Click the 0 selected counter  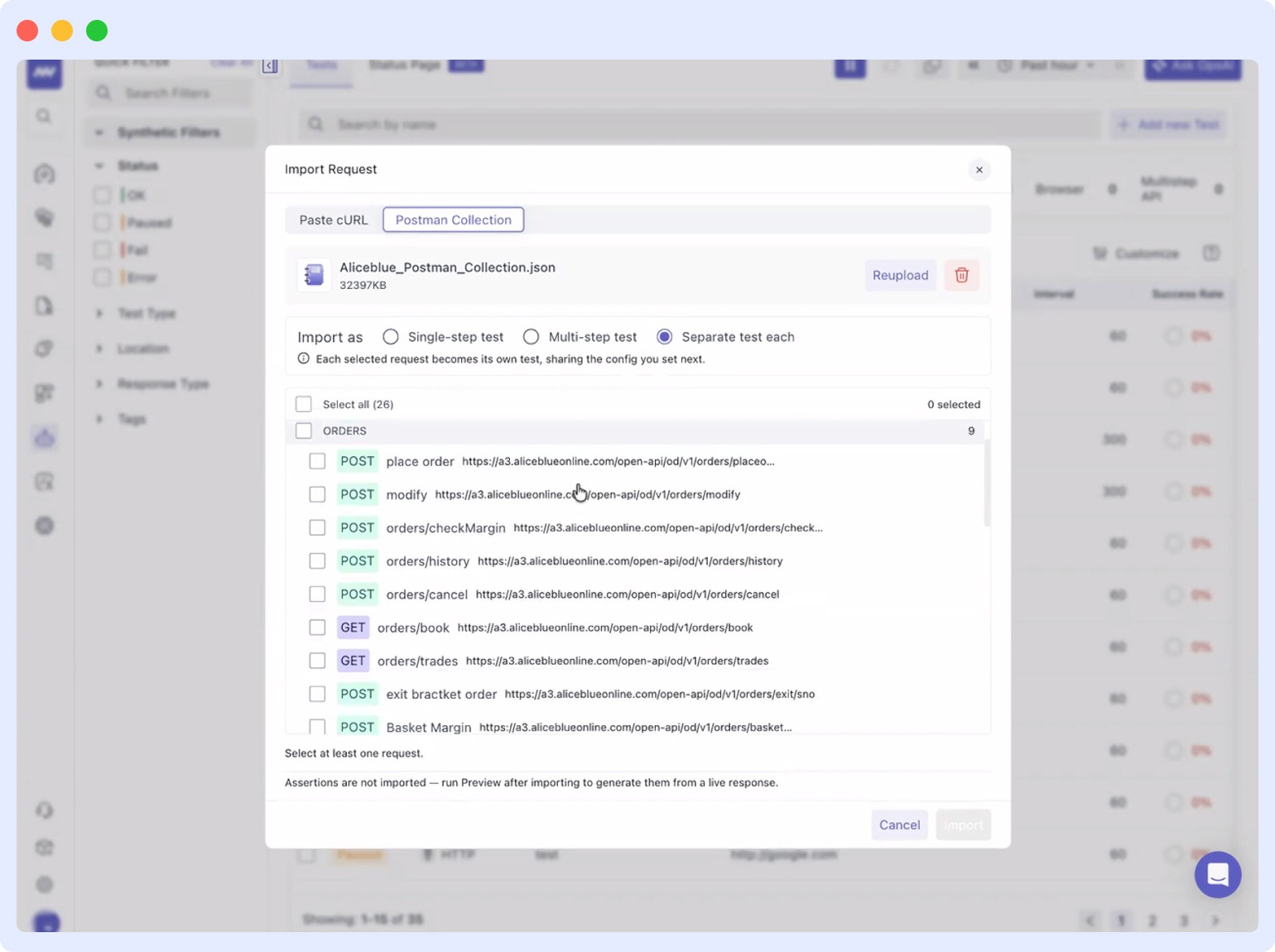pos(954,404)
